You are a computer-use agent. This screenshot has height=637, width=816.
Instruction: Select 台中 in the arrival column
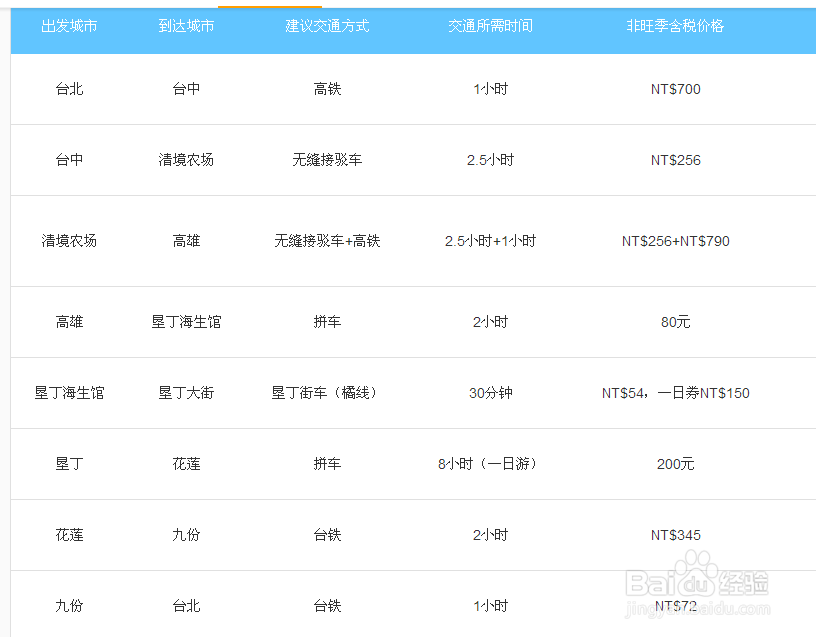(x=186, y=89)
